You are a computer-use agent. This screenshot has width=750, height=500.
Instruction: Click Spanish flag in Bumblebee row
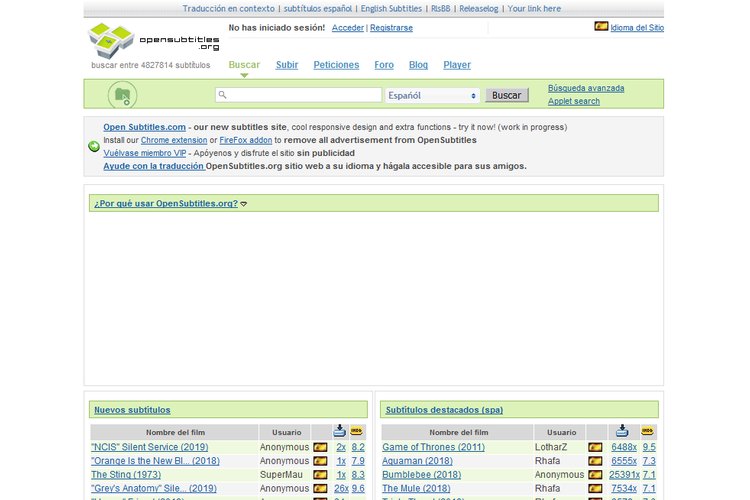click(595, 475)
